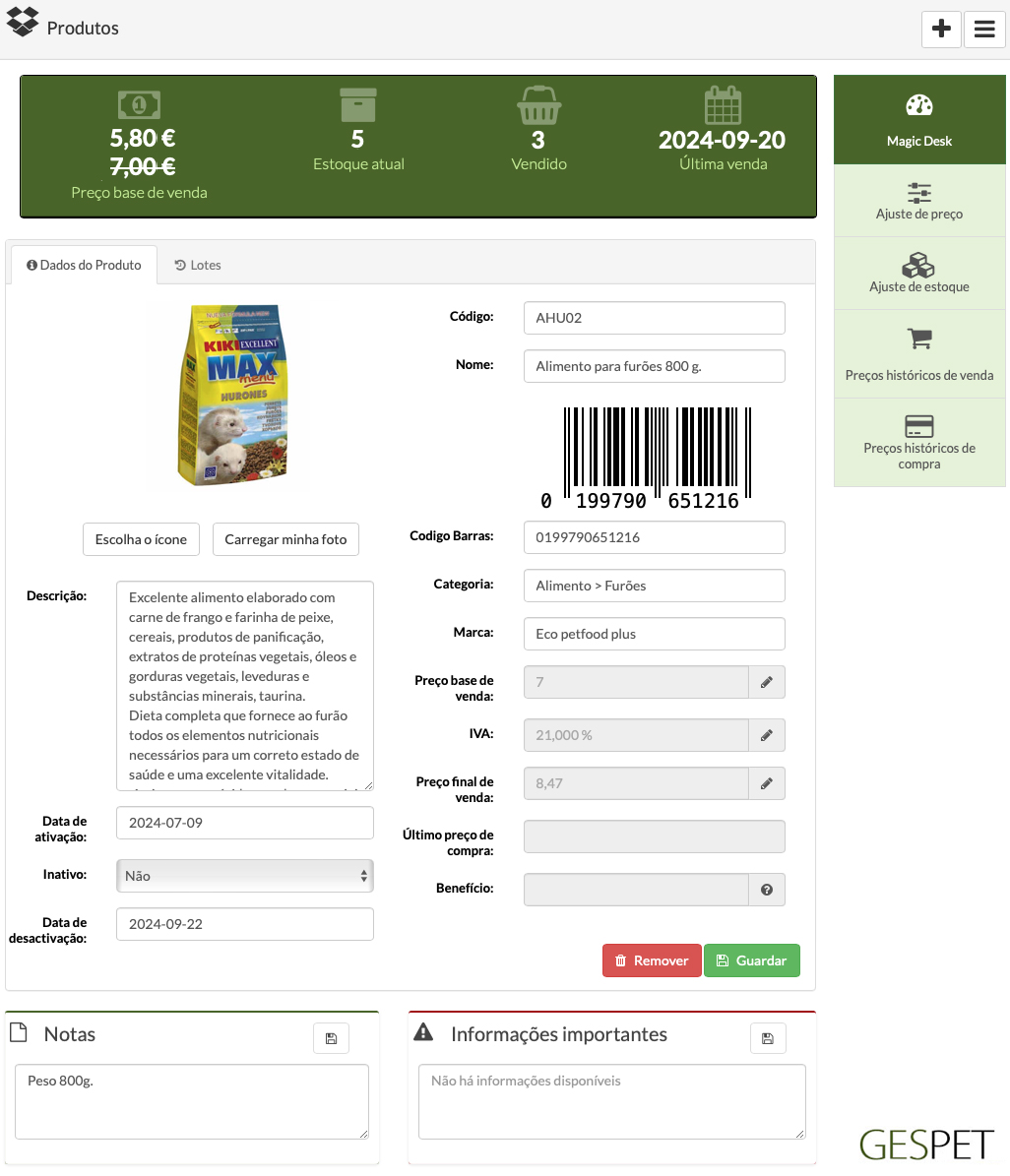Edit IVA using pencil icon
Image resolution: width=1010 pixels, height=1176 pixels.
coord(766,735)
